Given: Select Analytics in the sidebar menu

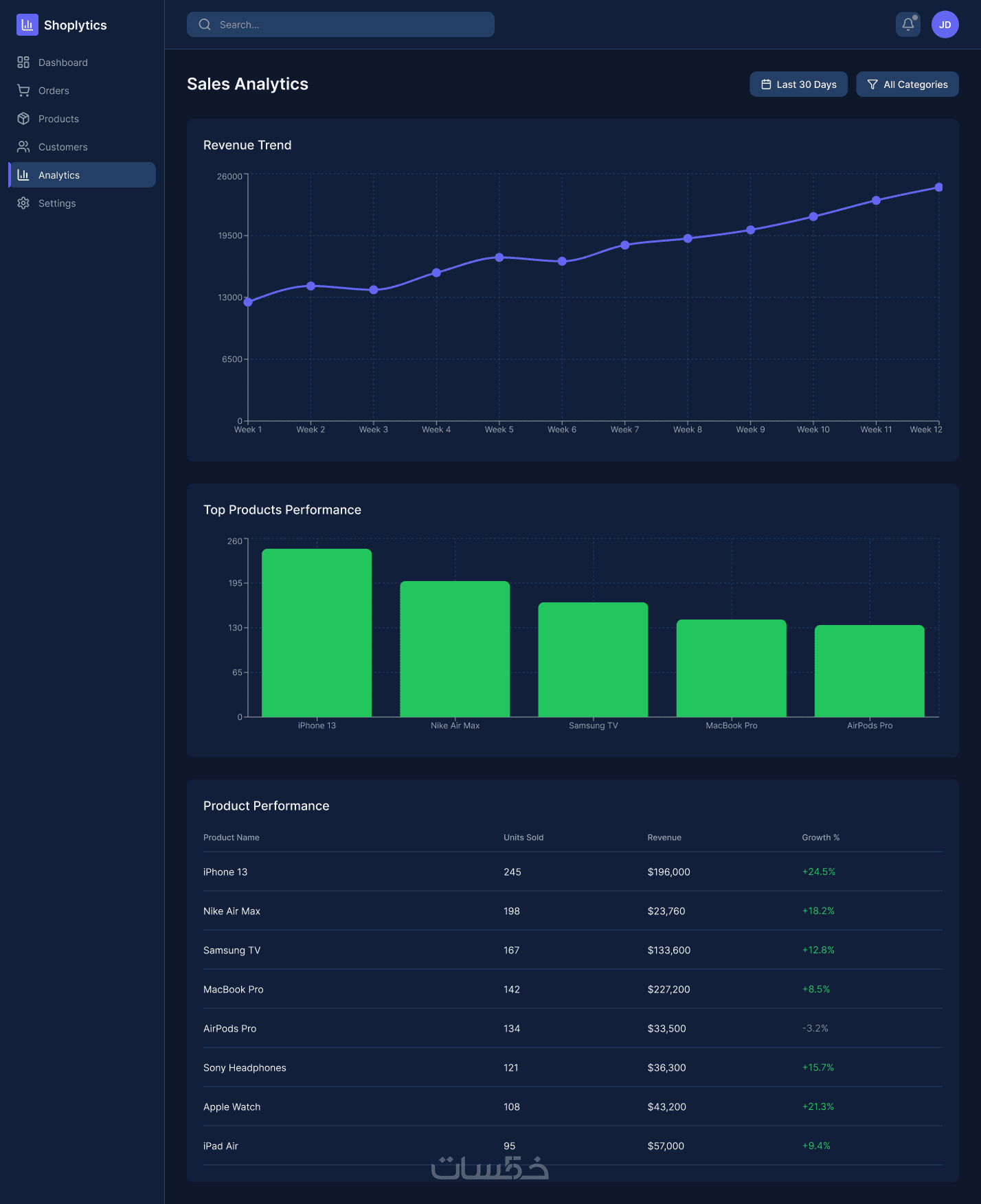Looking at the screenshot, I should 82,175.
